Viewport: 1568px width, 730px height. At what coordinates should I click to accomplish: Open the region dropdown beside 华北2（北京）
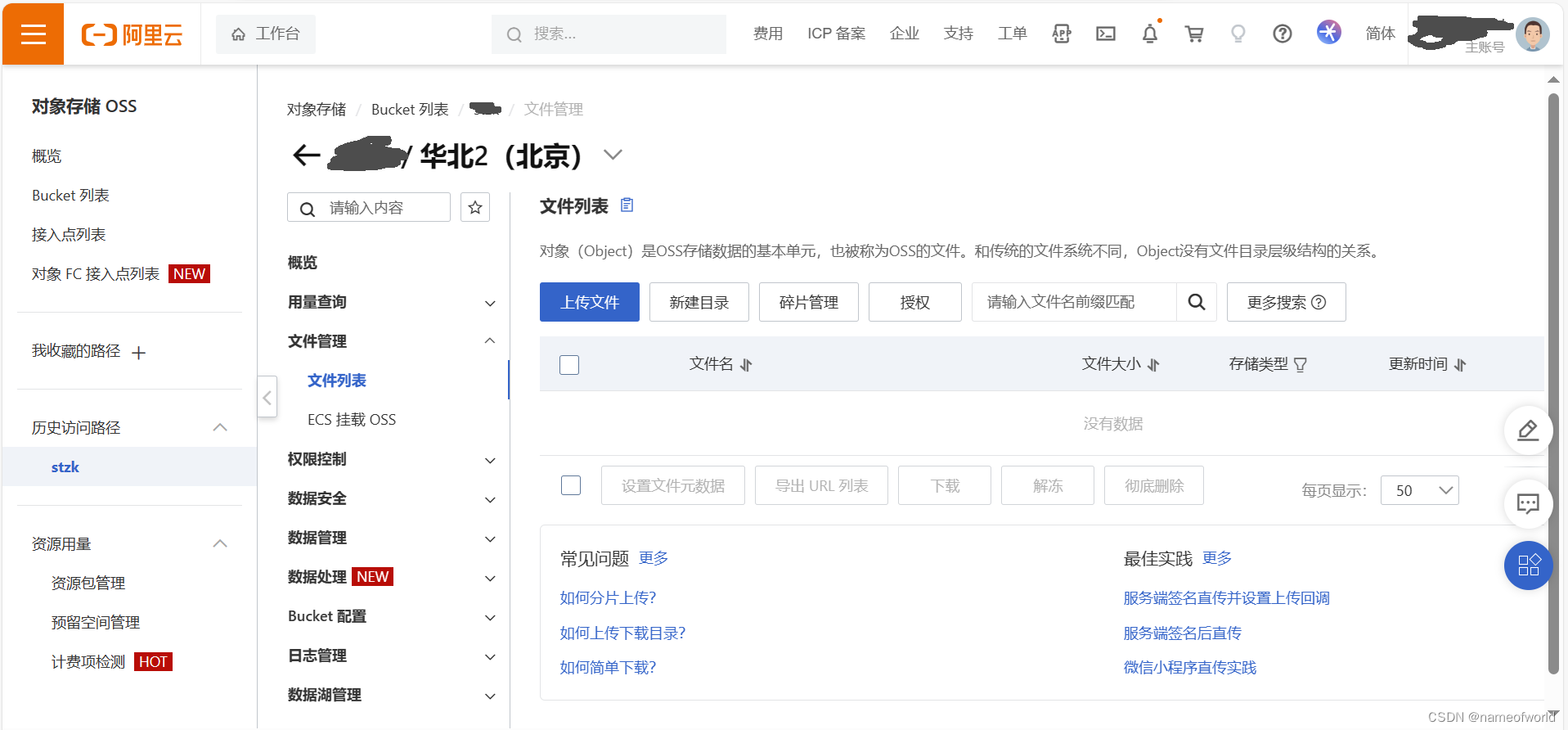[x=613, y=155]
